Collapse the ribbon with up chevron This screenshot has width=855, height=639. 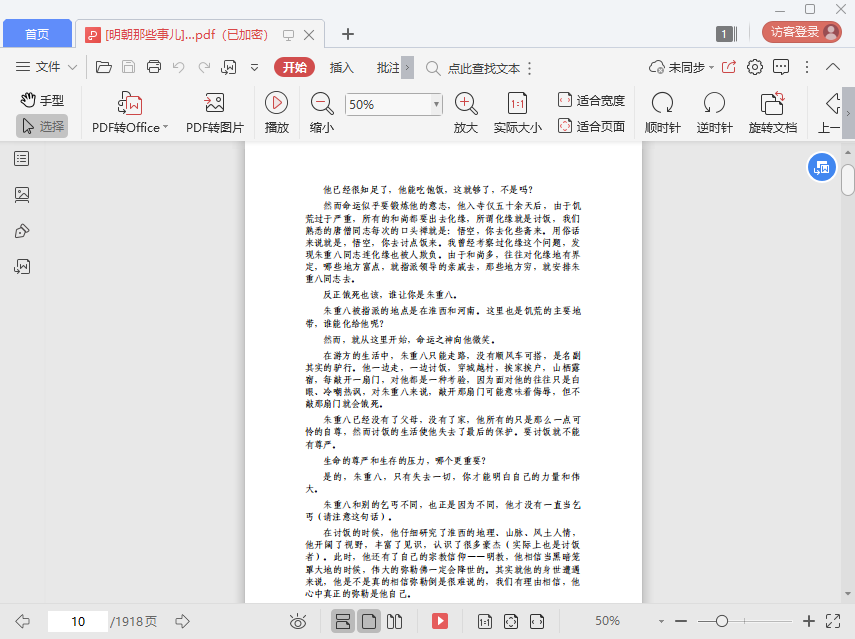tap(833, 67)
